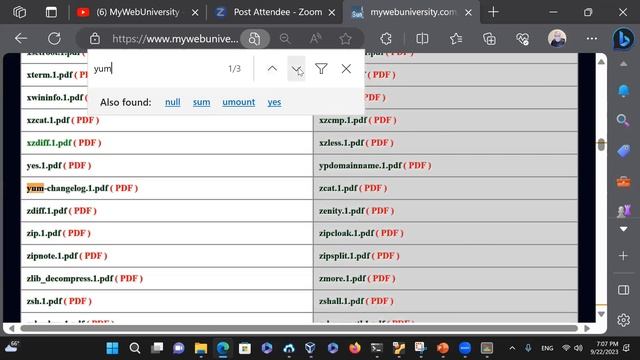
Task: Go back to the previous page
Action: point(20,39)
